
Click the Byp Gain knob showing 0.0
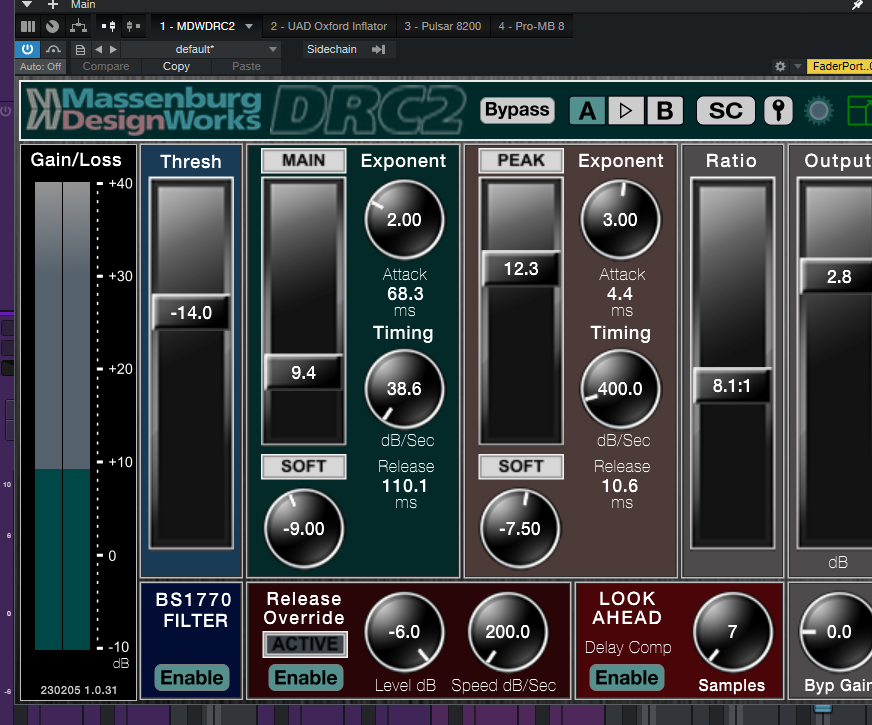[x=836, y=632]
